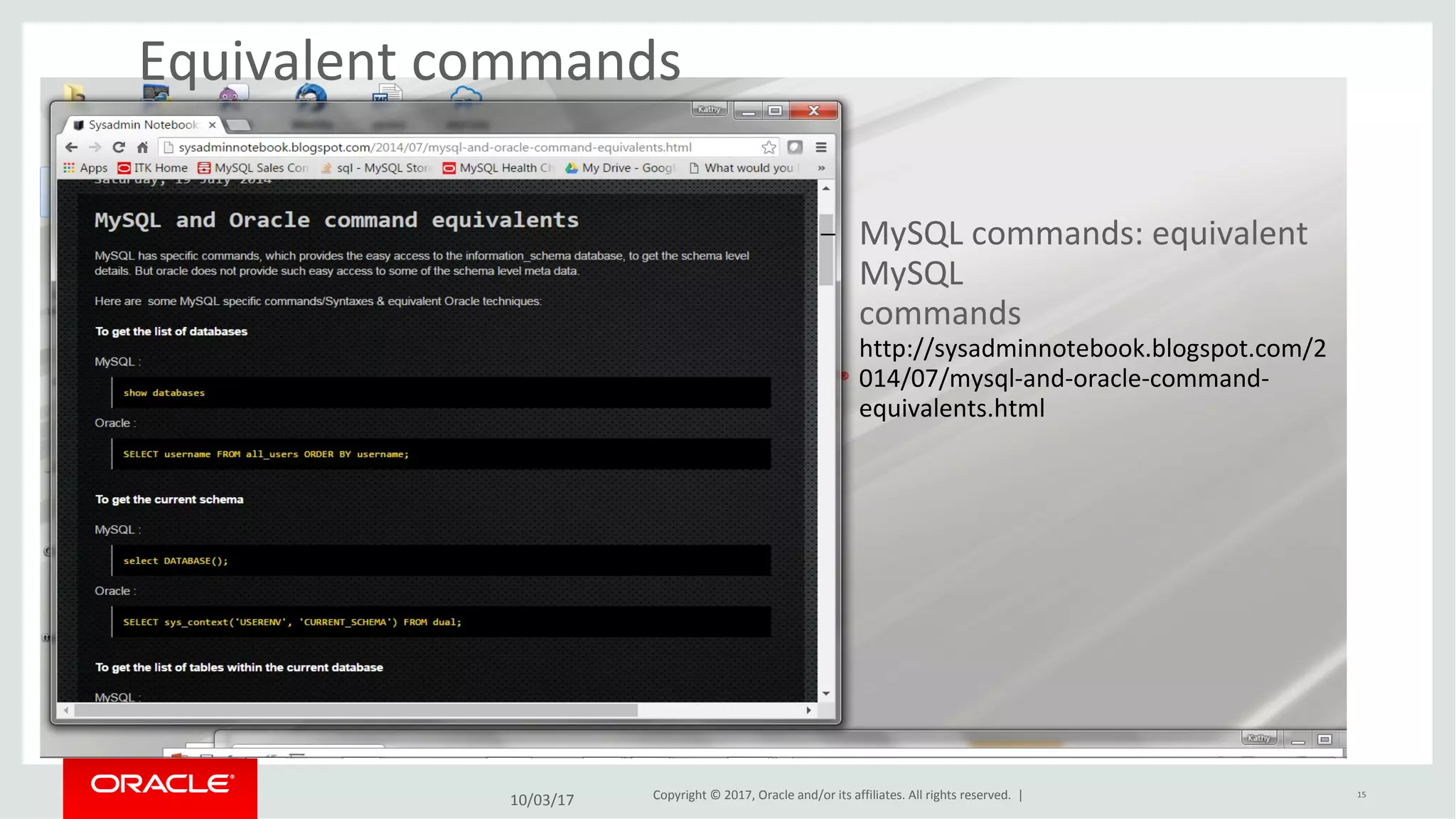The image size is (1456, 819).
Task: Click the 'To get the list of databases' heading
Action: (171, 331)
